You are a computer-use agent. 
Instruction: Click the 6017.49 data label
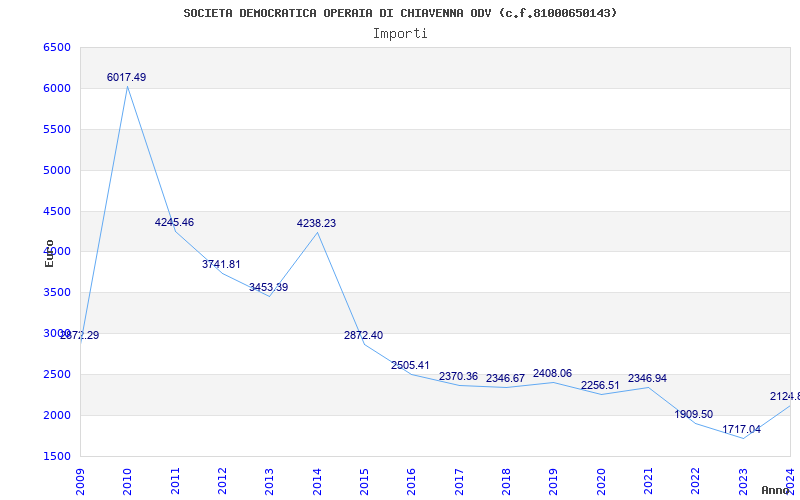(127, 78)
